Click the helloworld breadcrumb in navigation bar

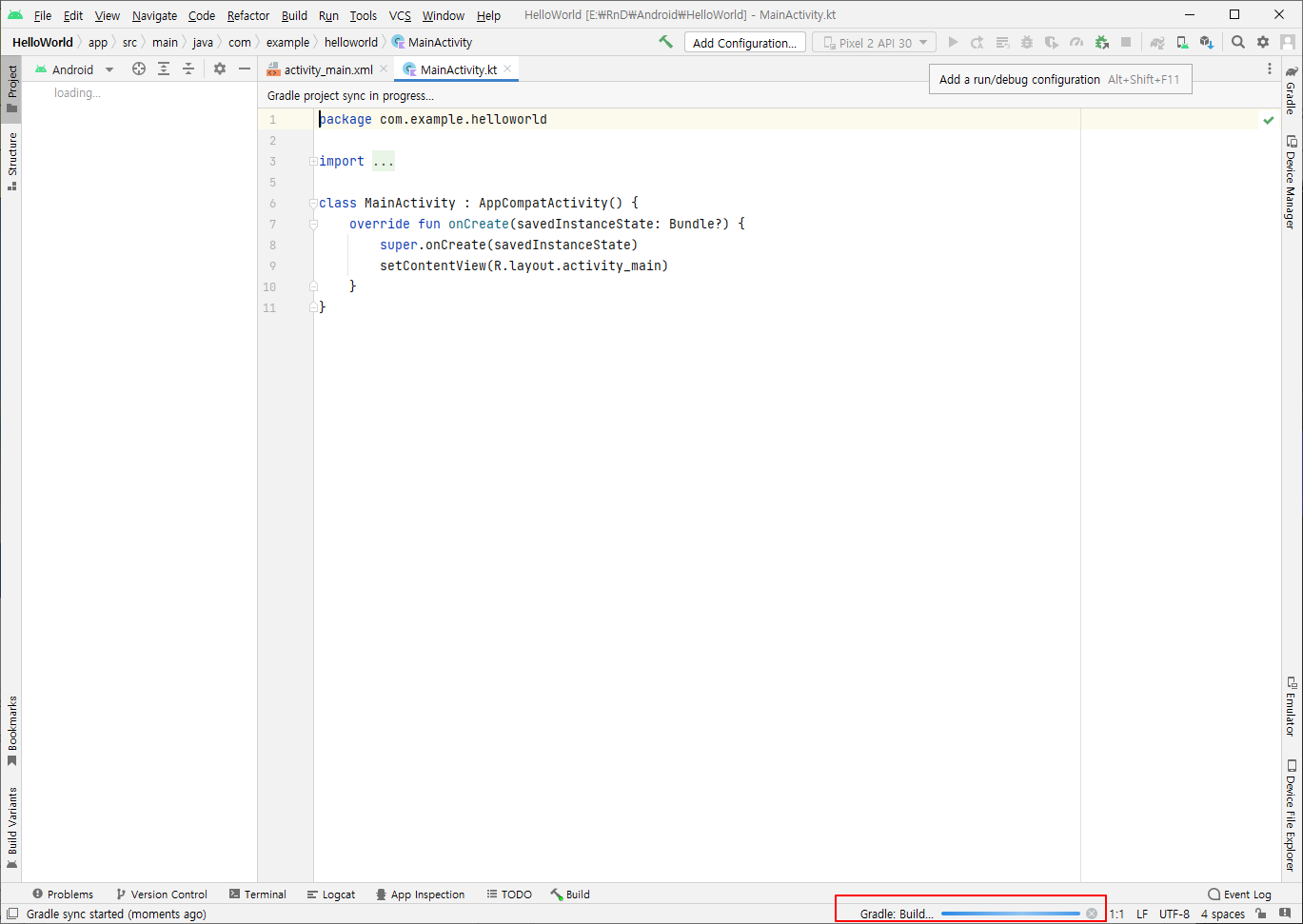tap(351, 42)
